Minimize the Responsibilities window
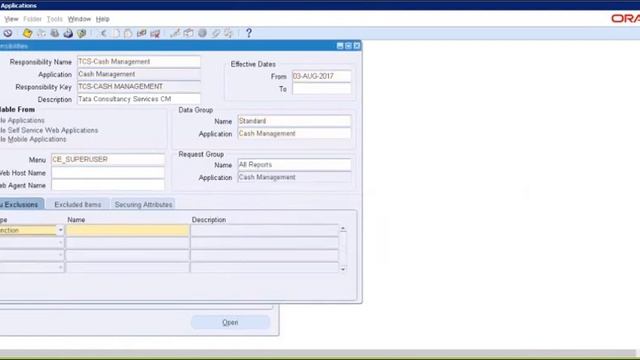640x360 pixels. click(340, 46)
